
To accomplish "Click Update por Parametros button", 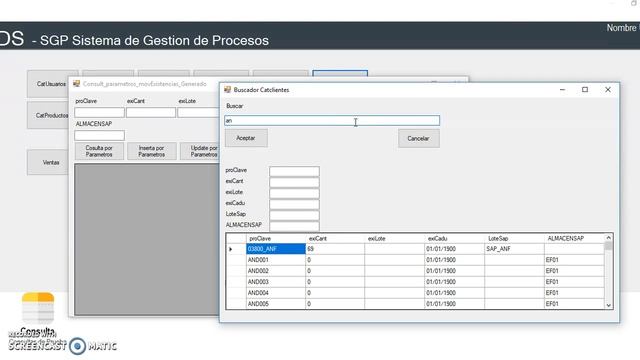I will coord(200,151).
